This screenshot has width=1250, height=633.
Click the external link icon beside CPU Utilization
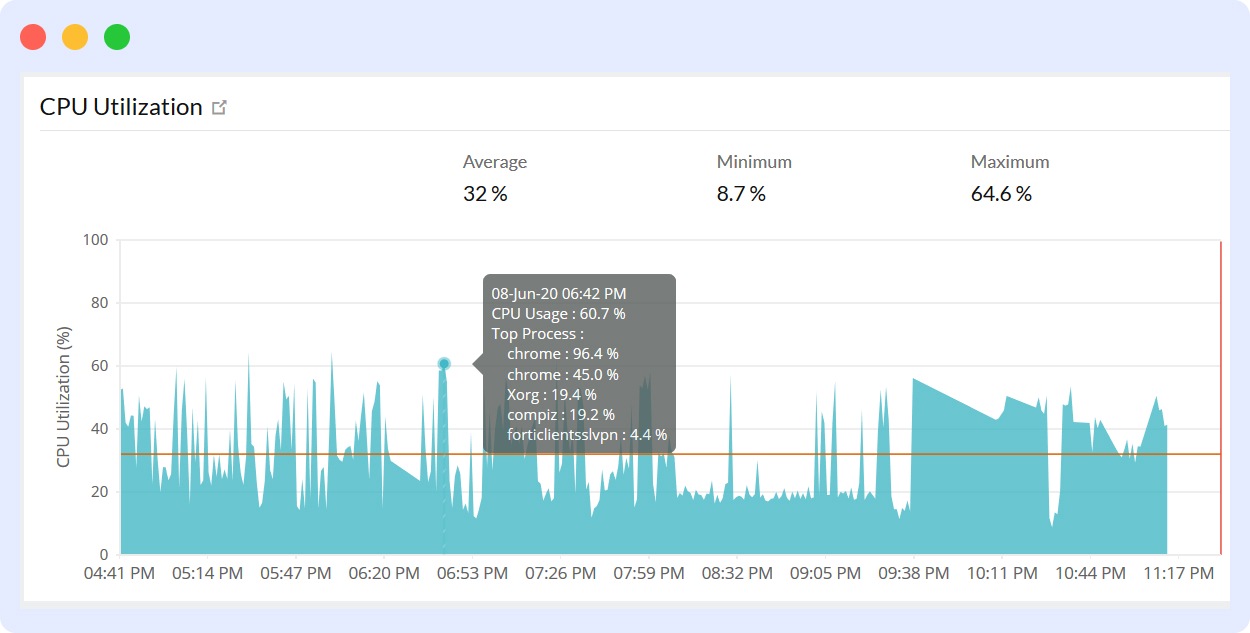coord(221,106)
